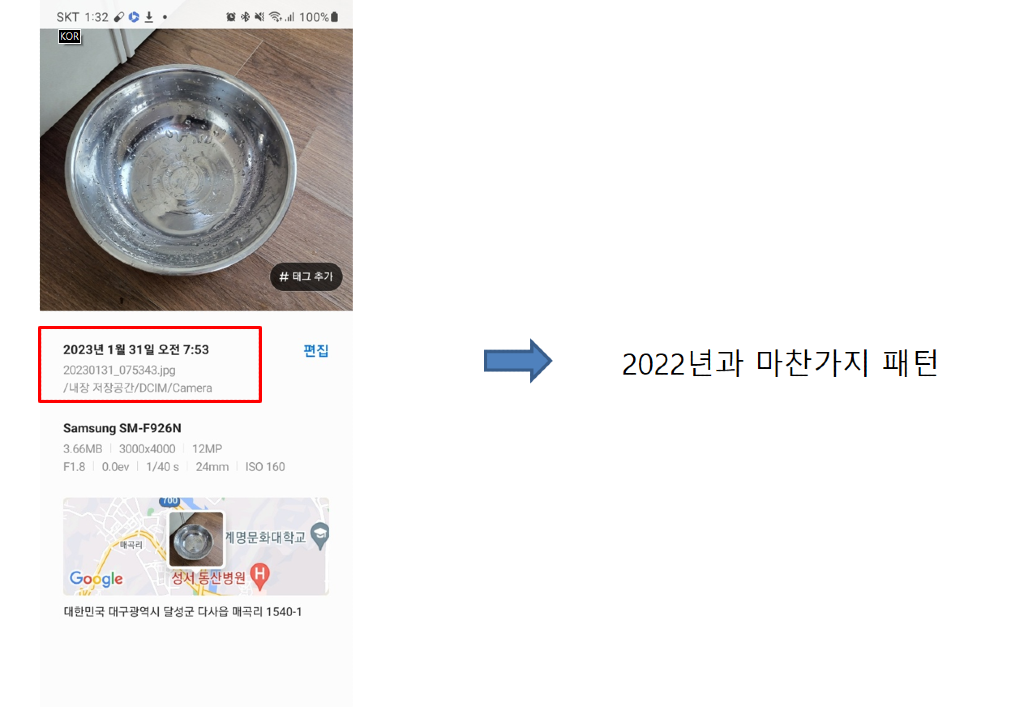
Task: Click the address 대구광역시 달성군 다사읍 text
Action: coord(185,612)
